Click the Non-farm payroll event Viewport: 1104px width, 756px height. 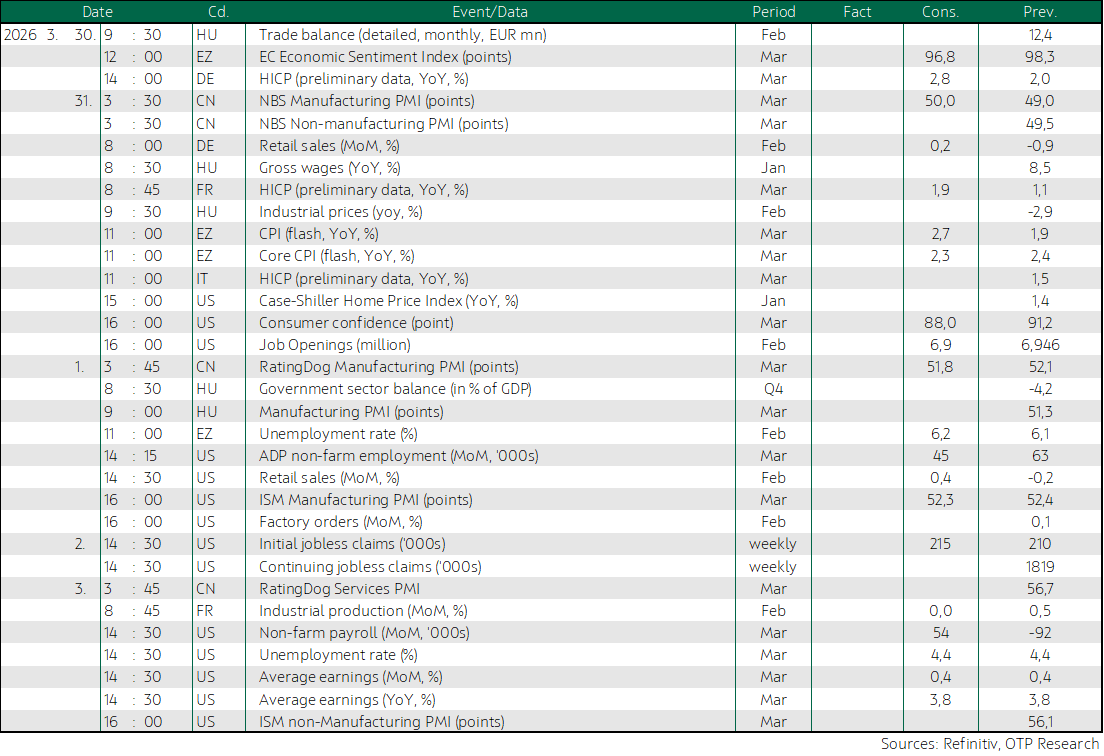pos(364,633)
